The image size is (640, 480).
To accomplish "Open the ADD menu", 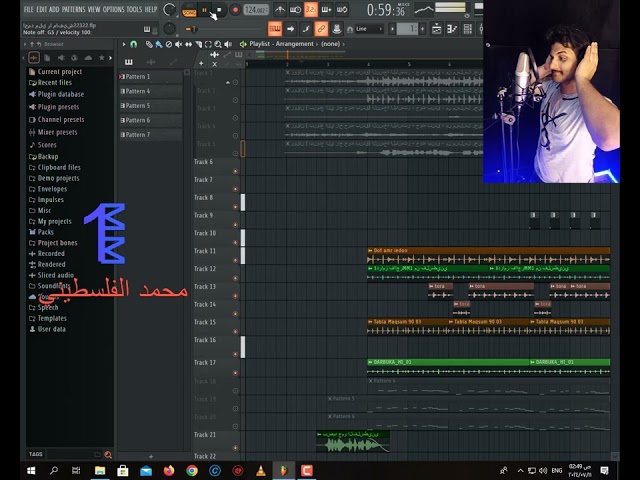I will pyautogui.click(x=54, y=9).
